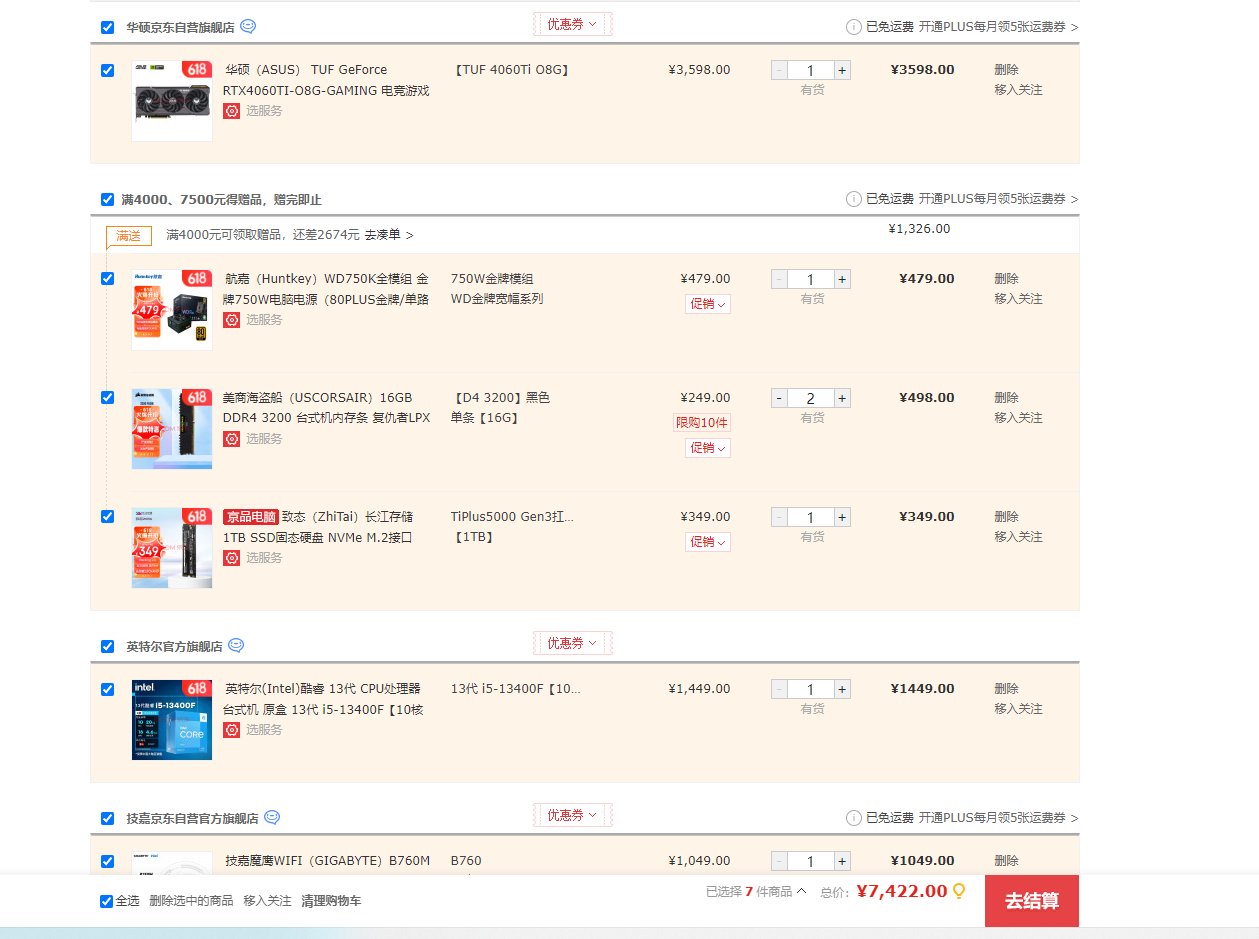Click info icon in GIGABYTE store free shipping row
This screenshot has height=939, width=1259.
(x=853, y=818)
